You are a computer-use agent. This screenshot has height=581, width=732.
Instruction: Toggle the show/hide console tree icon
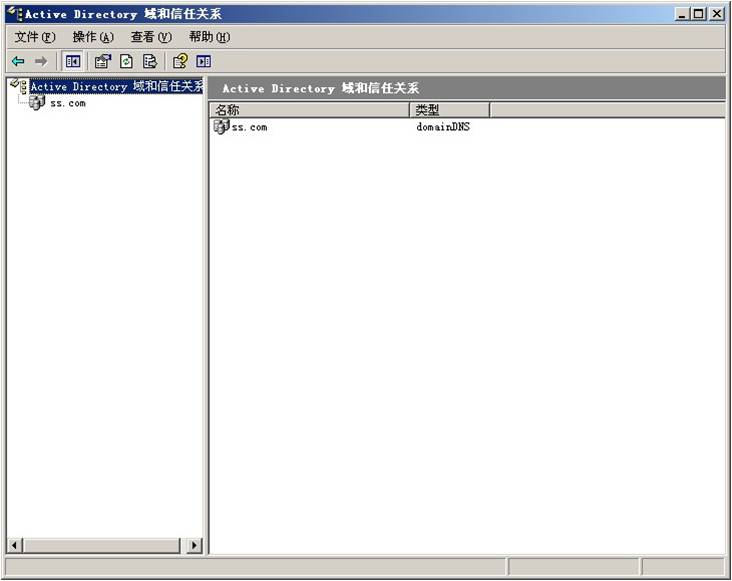[x=72, y=61]
